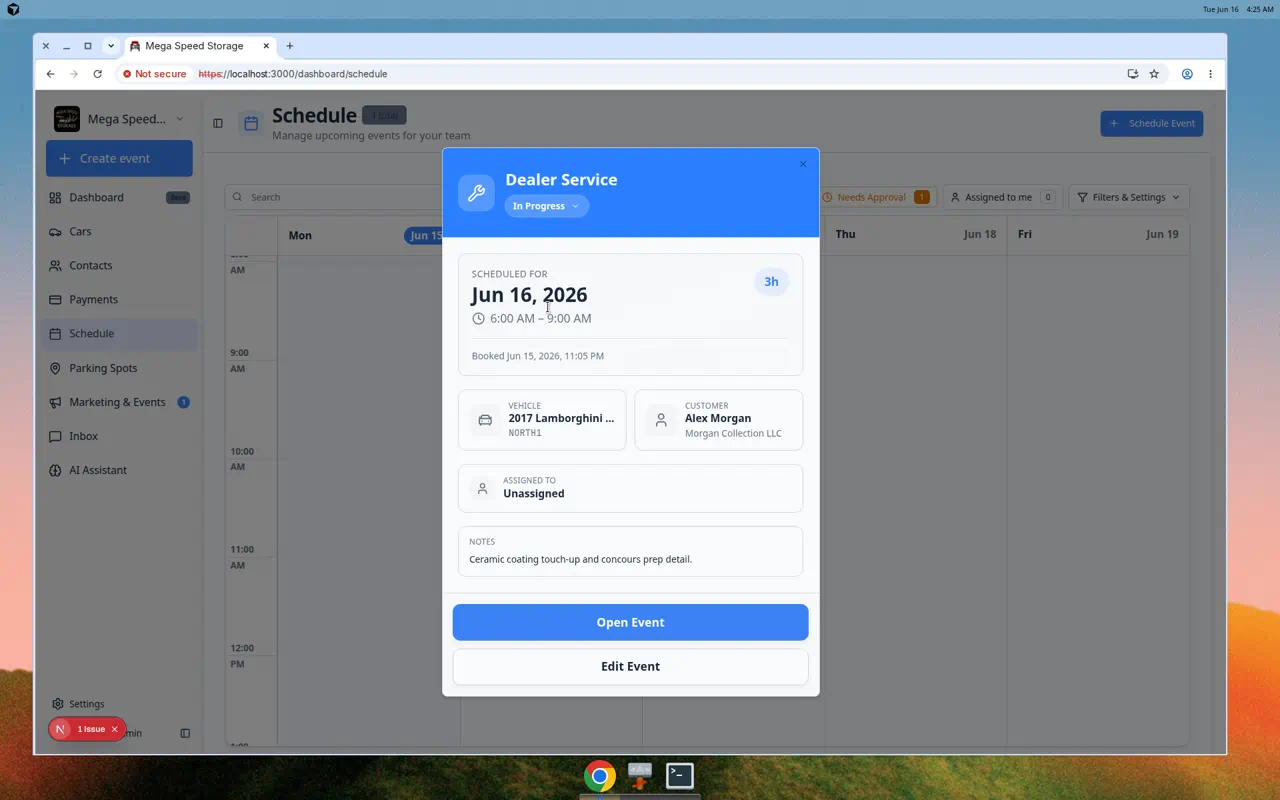Open the In Progress status dropdown
This screenshot has height=800, width=1280.
coord(546,206)
